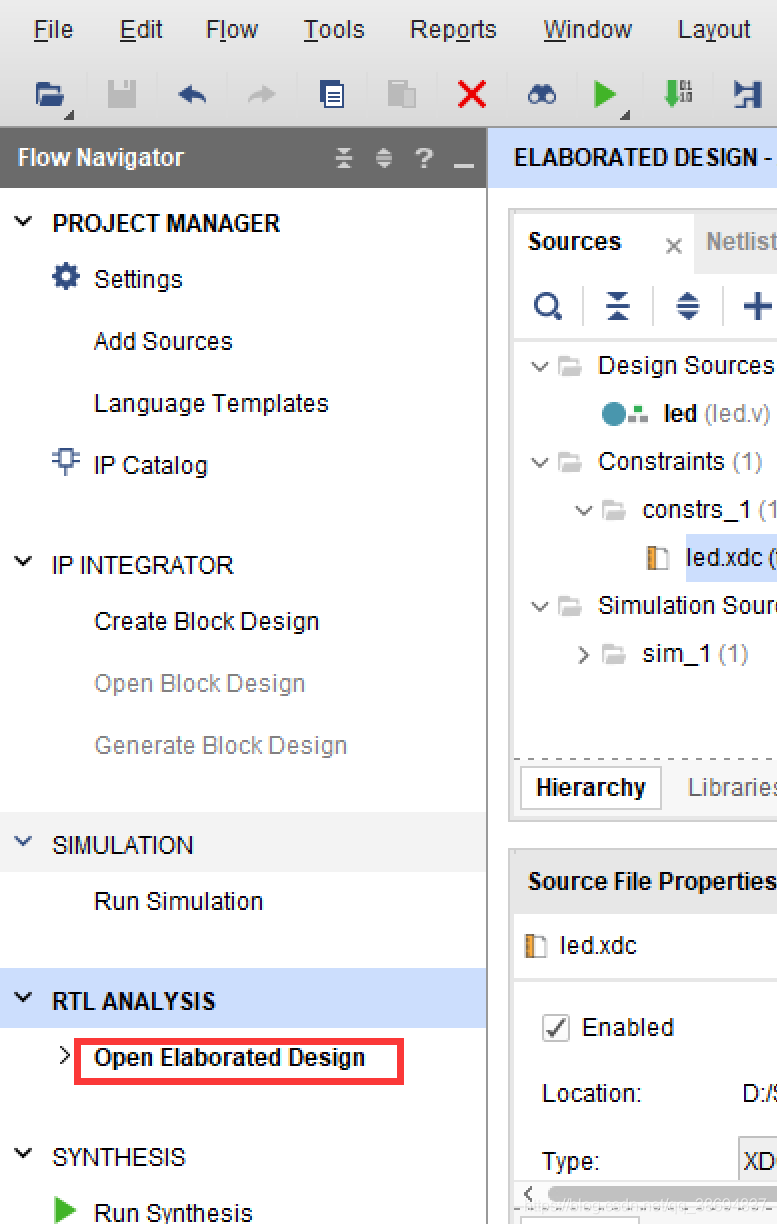This screenshot has height=1224, width=777.
Task: Expand the Open Elaborated Design chevron
Action: [x=65, y=1056]
